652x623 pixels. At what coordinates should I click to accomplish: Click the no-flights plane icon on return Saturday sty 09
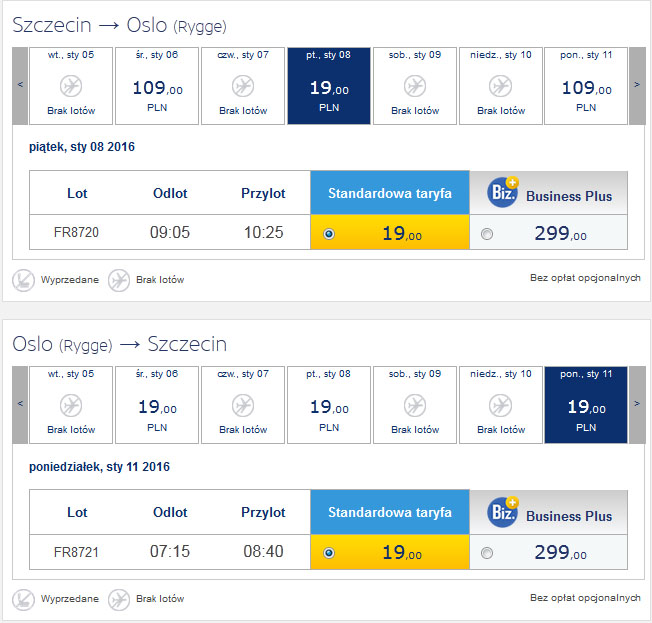pos(415,405)
